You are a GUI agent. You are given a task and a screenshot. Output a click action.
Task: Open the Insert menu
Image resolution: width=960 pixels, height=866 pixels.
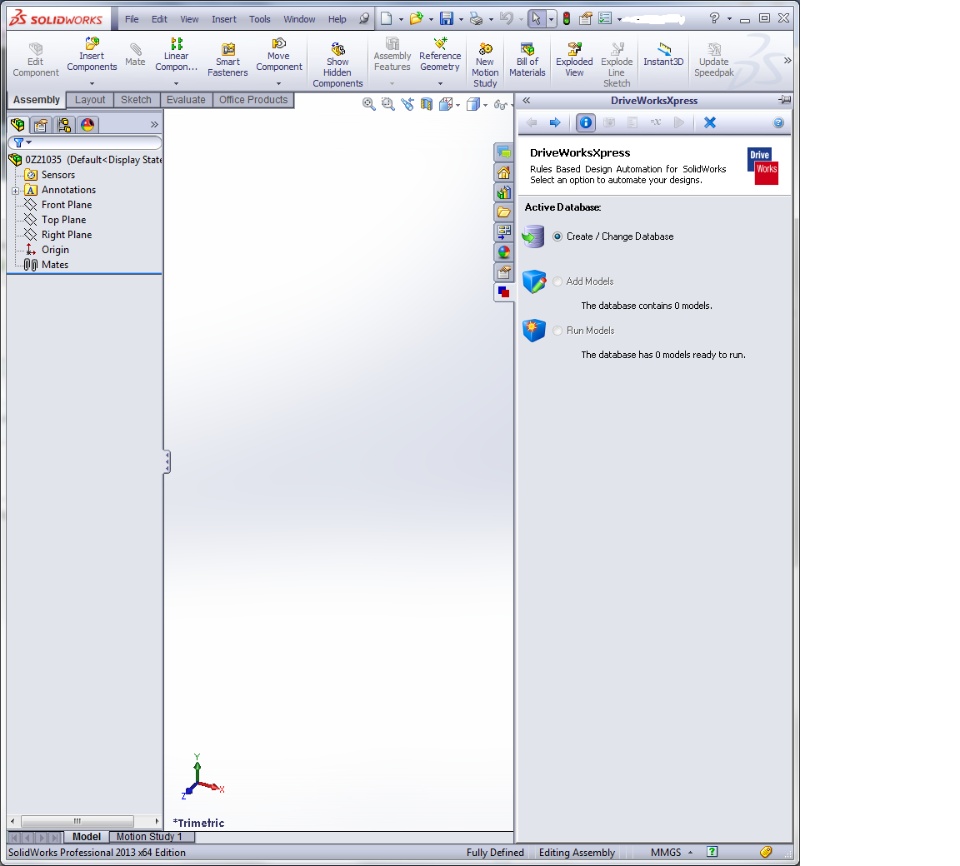point(223,19)
